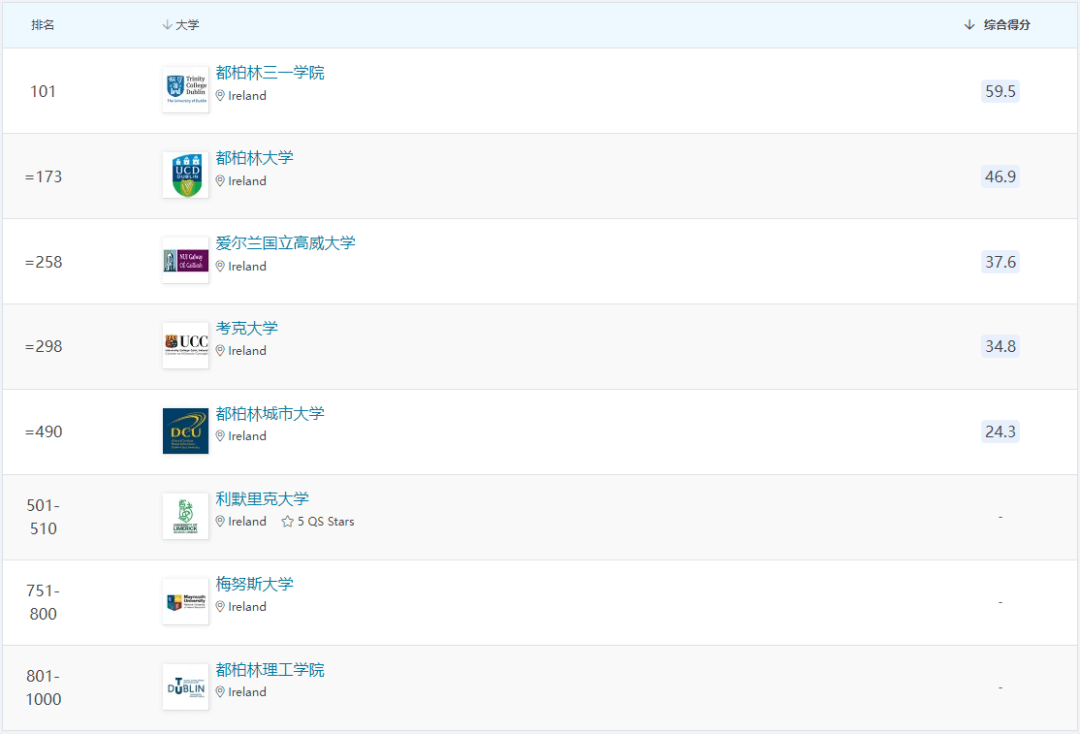Open 都柏林城市大学 link
1080x734 pixels.
269,413
